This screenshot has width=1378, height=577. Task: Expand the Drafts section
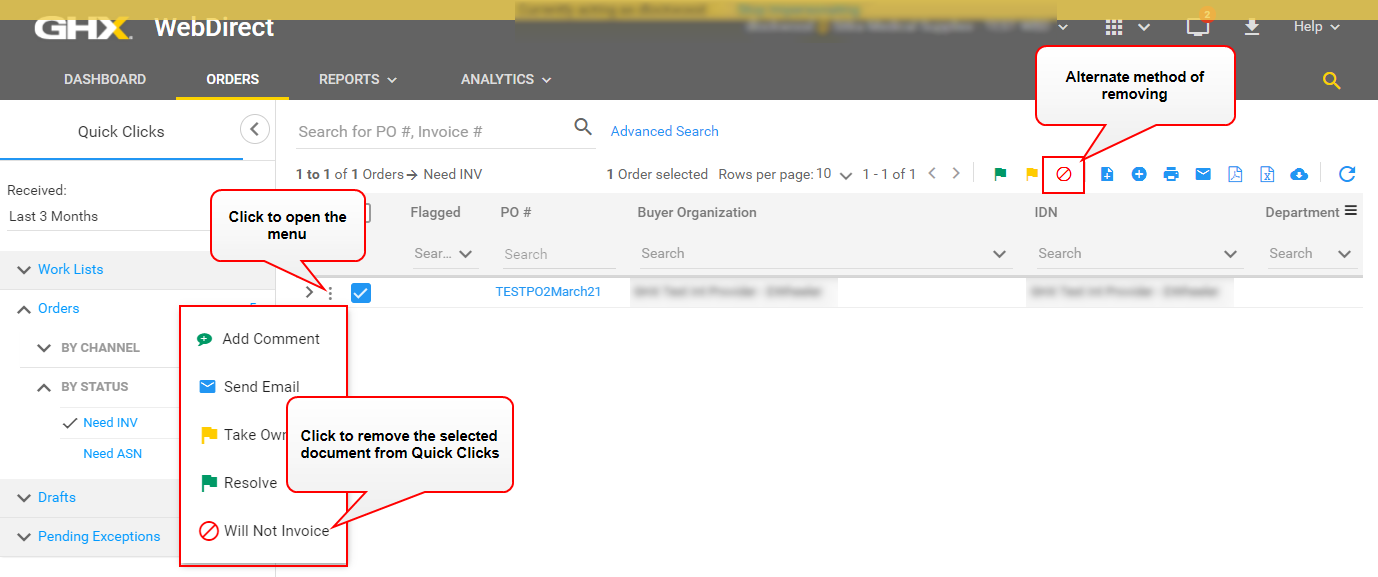coord(57,497)
